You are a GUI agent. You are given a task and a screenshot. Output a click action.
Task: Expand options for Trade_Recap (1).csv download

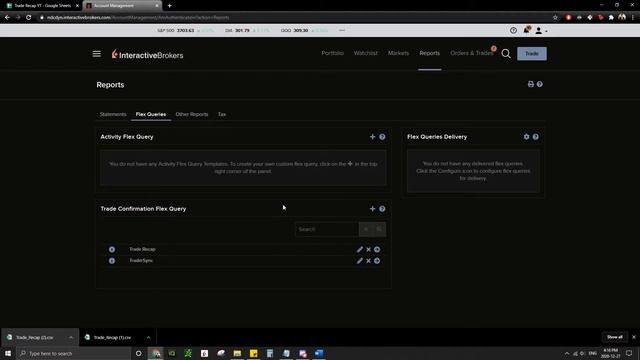tap(148, 338)
